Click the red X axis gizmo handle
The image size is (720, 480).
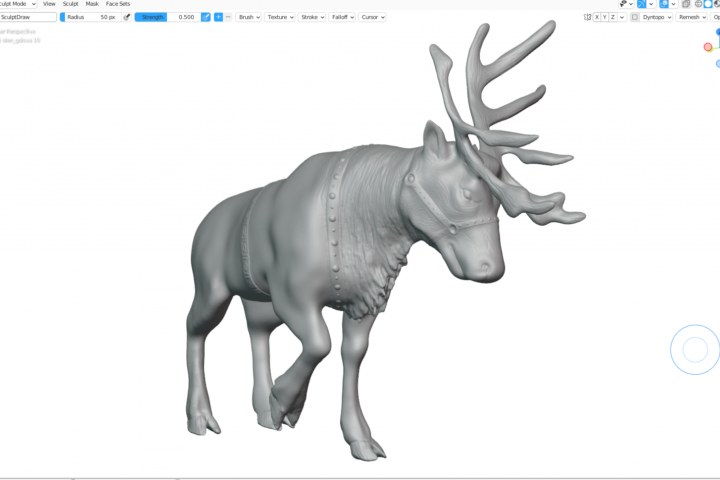click(x=708, y=47)
